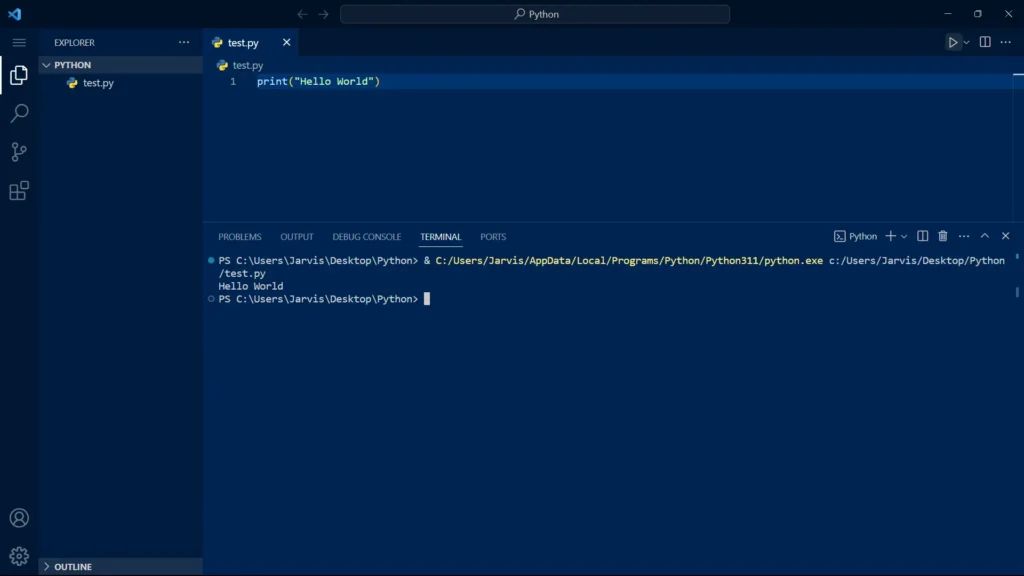
Task: Switch to the DEBUG CONSOLE tab
Action: pyautogui.click(x=366, y=236)
